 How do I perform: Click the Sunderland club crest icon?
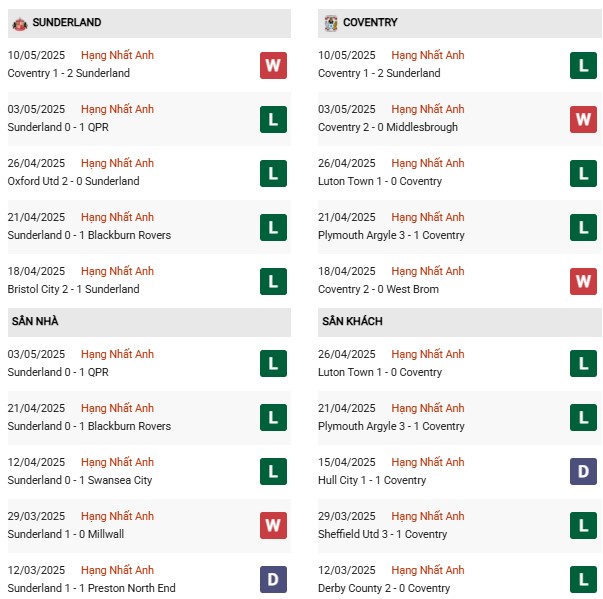(20, 24)
